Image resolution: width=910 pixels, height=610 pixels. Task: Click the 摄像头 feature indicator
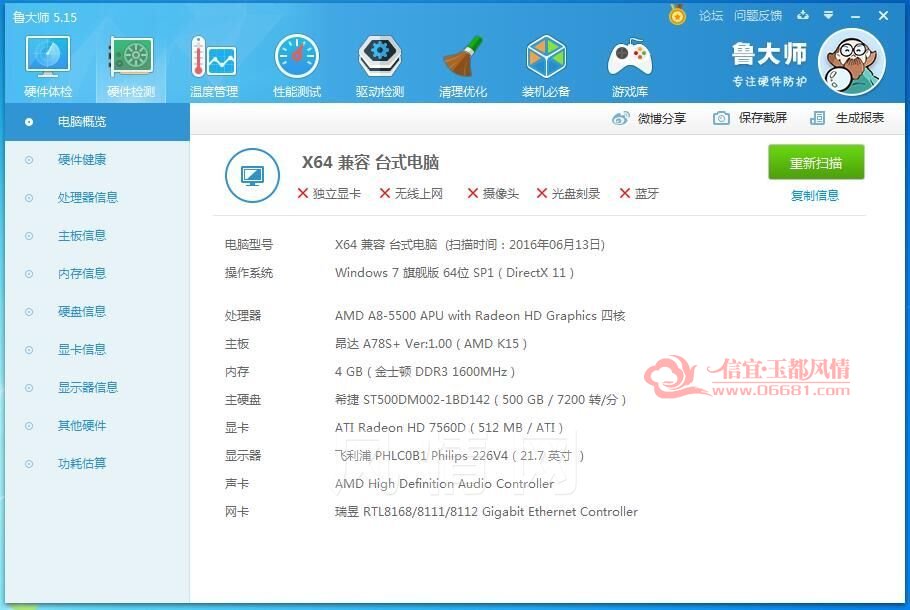click(493, 193)
